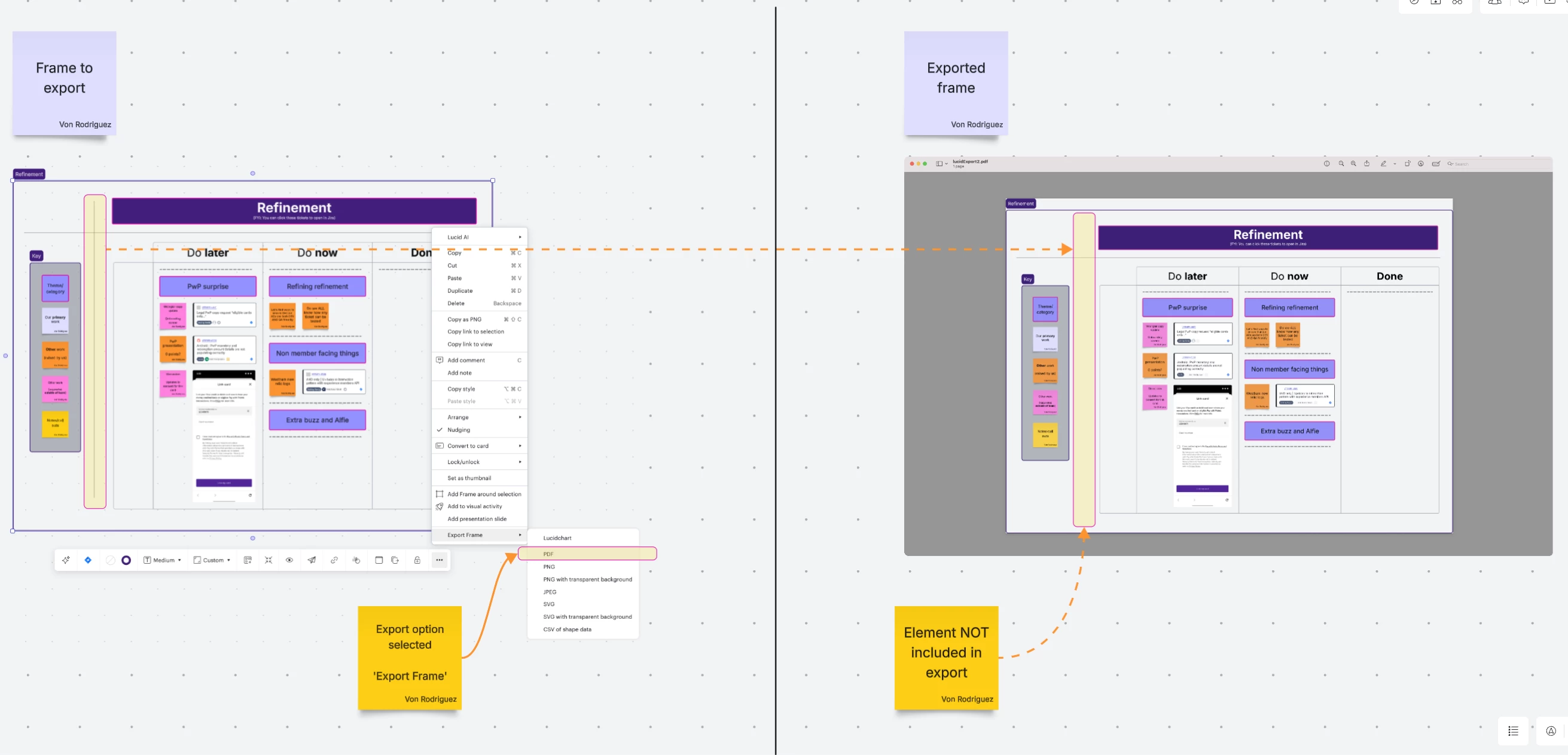Choose PDF from the export formats
This screenshot has width=1568, height=755.
(x=548, y=554)
